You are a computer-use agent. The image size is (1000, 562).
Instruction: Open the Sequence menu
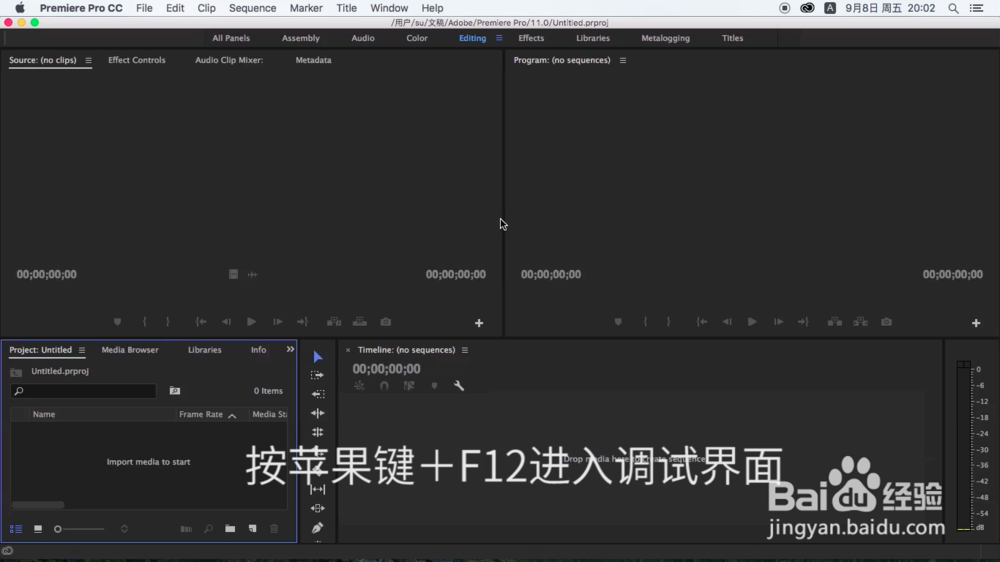253,8
